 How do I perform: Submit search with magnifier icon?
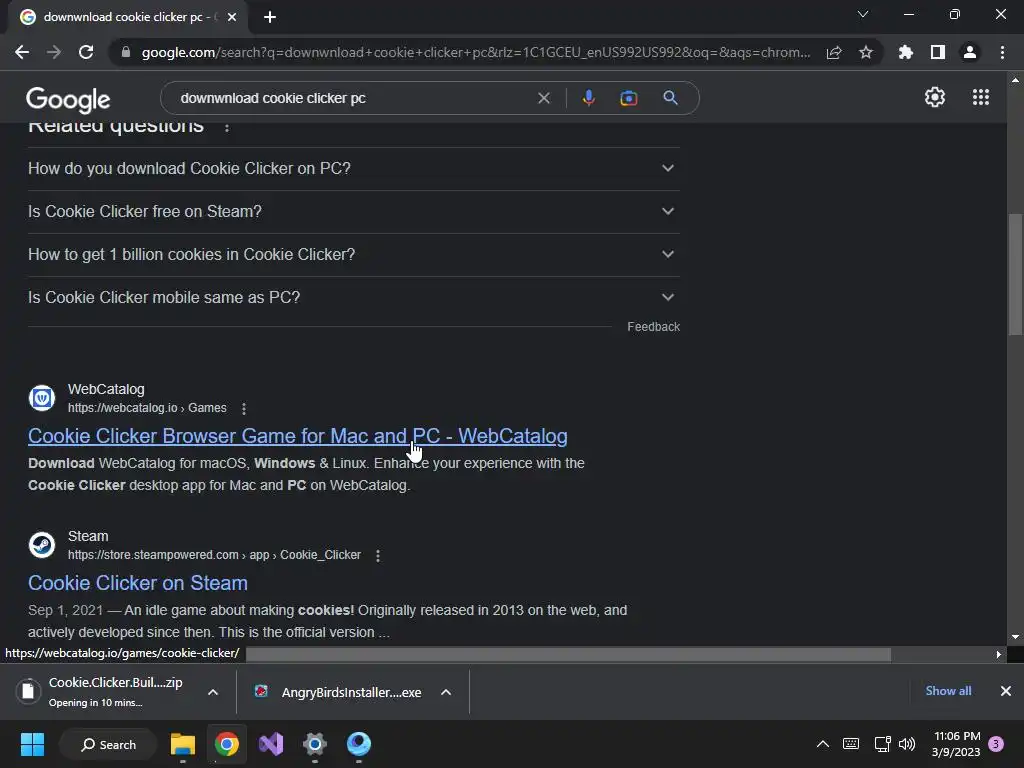[x=670, y=98]
